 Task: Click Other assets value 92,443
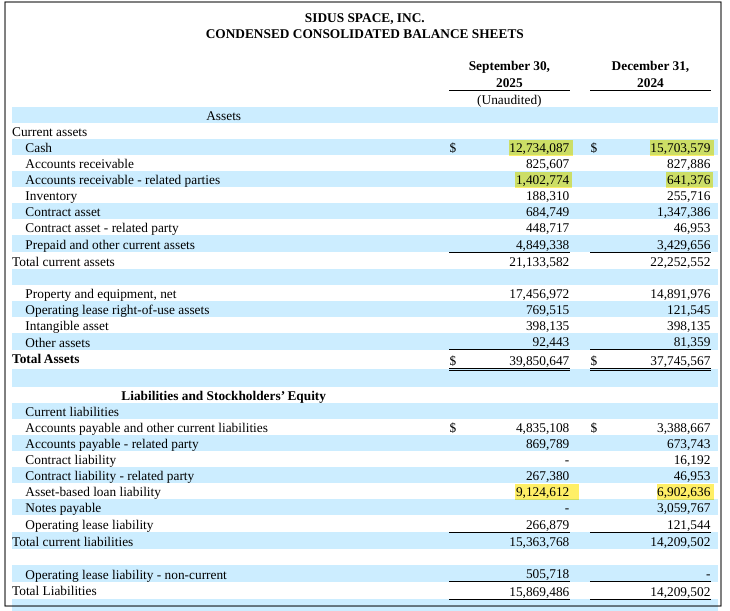(551, 342)
